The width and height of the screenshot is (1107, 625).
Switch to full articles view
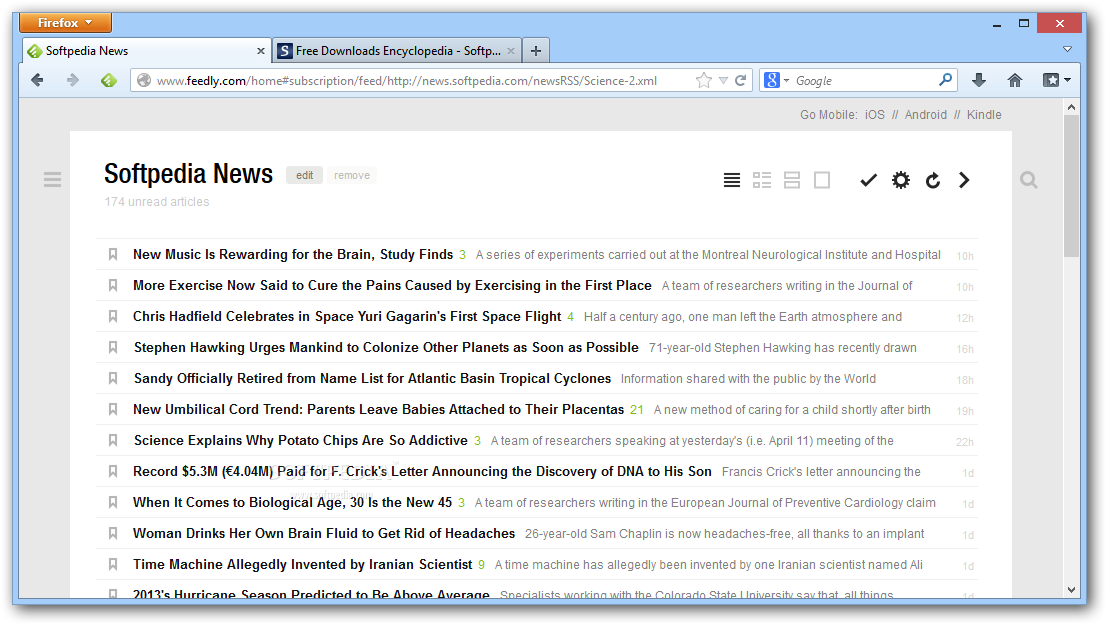click(822, 180)
